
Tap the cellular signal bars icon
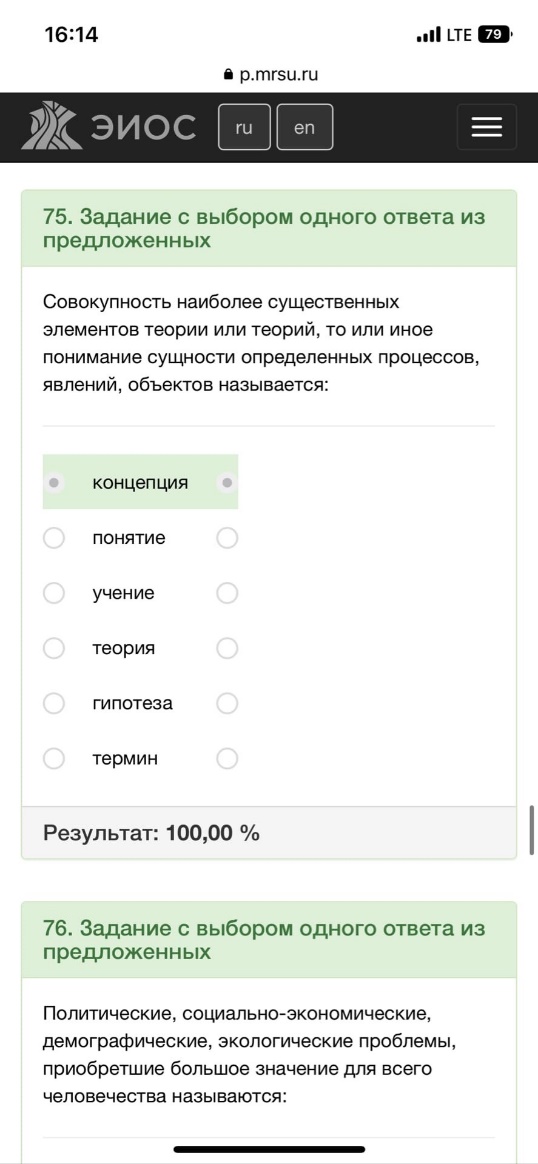(428, 35)
